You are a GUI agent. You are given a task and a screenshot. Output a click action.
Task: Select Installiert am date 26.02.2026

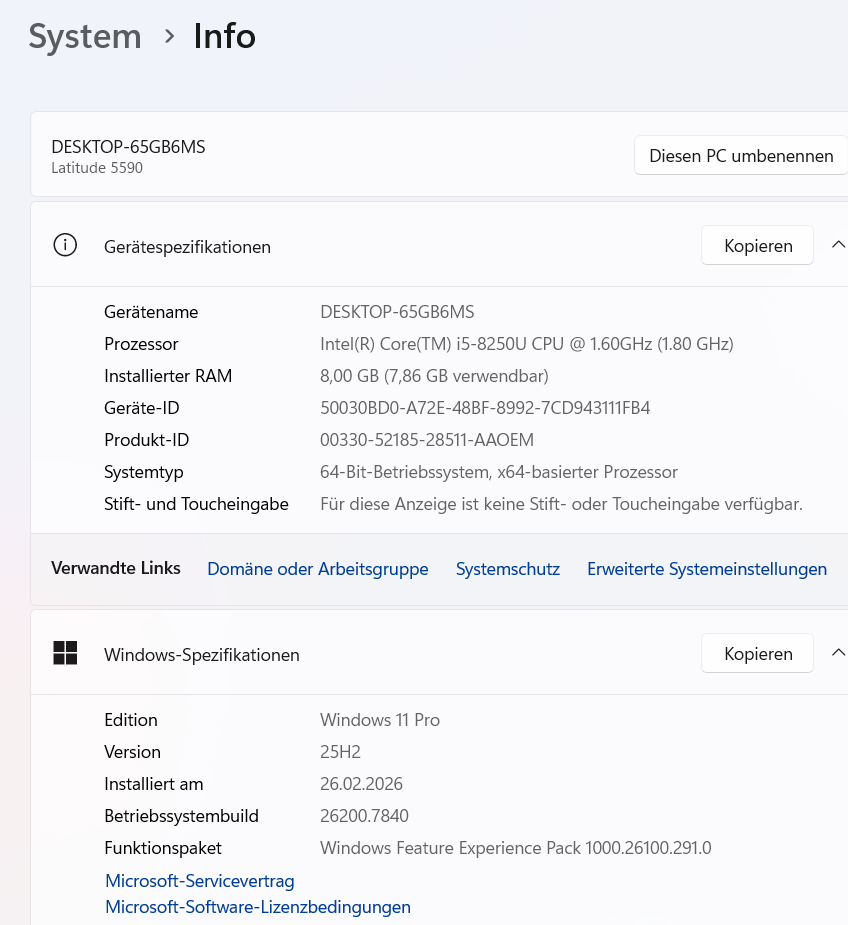(361, 784)
